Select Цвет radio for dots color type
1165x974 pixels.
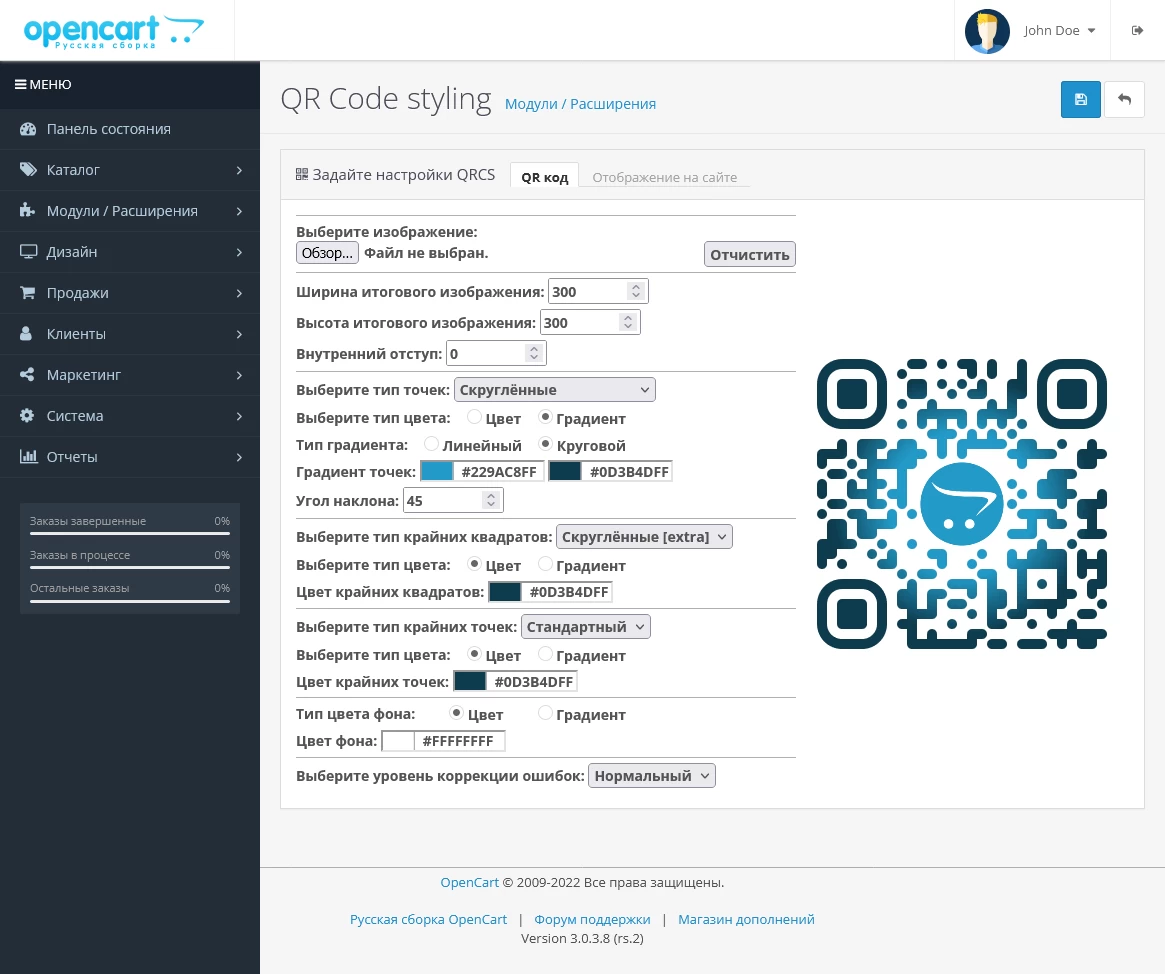[x=474, y=418]
